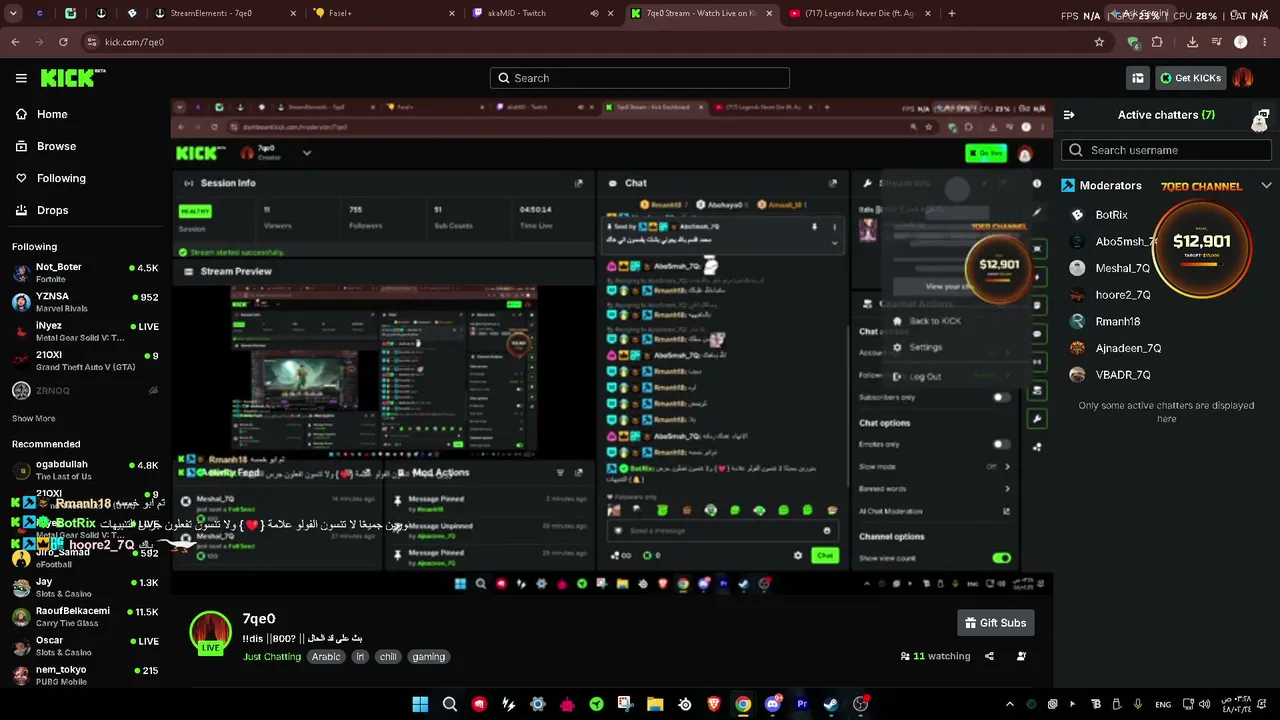The image size is (1280, 720).
Task: Open nem_tokyo PUBG Mobile channel
Action: 85,675
